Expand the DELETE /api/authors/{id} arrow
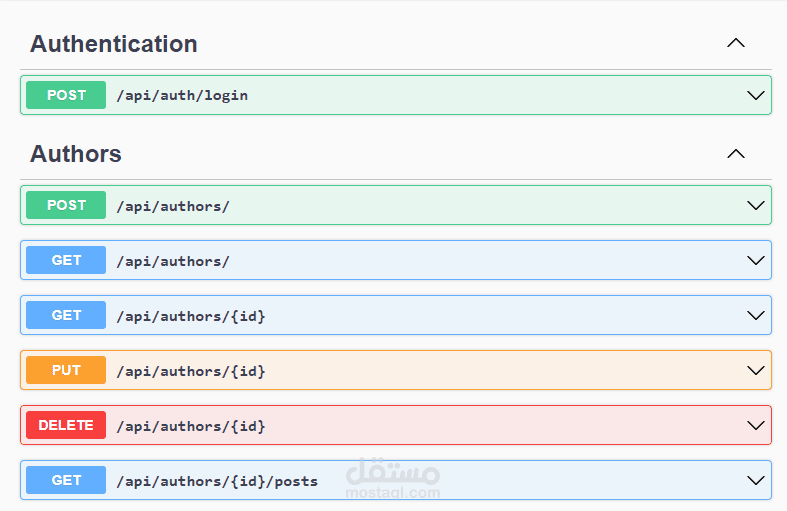 pos(756,425)
